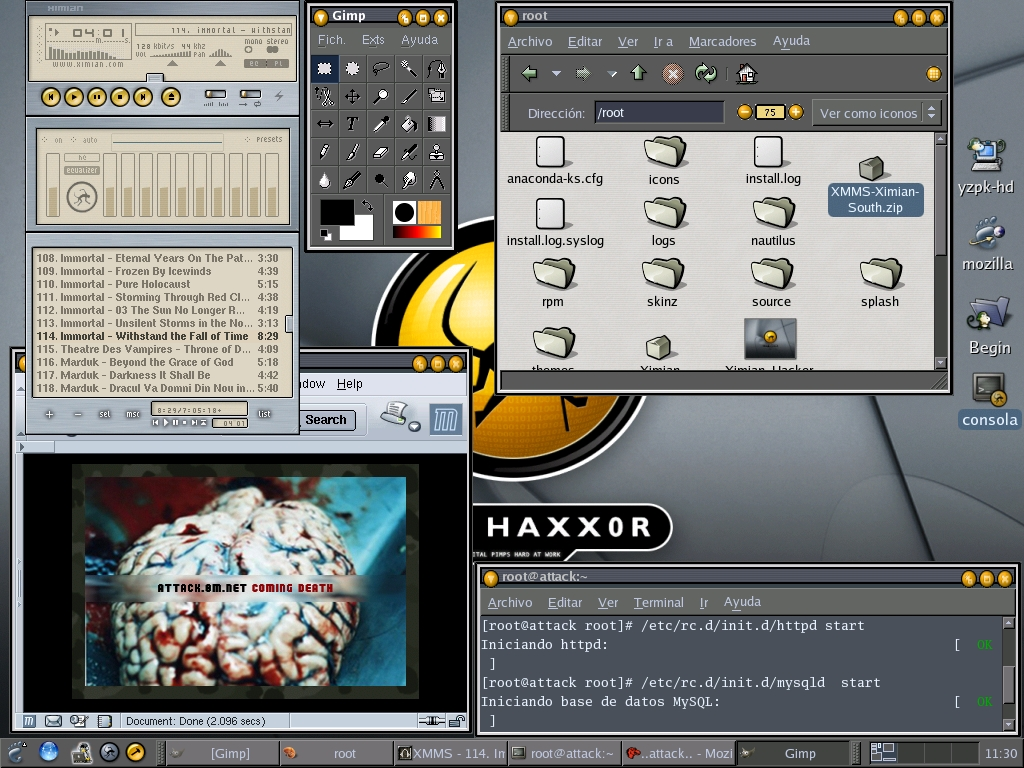Click the Mozilla print icon
Screen dimensions: 1024x768
(394, 414)
